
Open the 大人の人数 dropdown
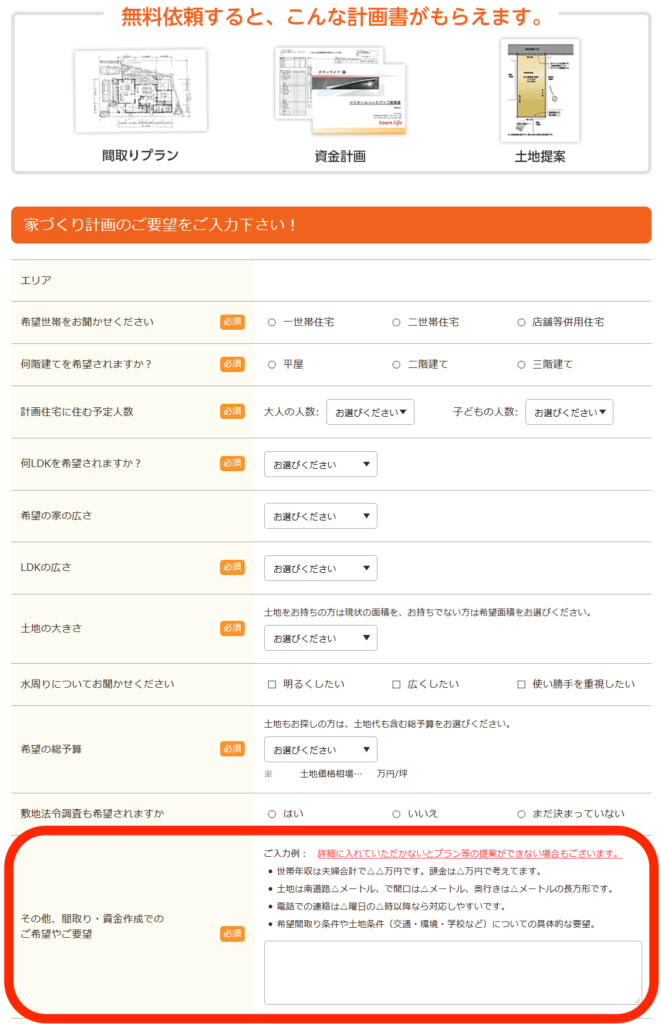tap(370, 412)
